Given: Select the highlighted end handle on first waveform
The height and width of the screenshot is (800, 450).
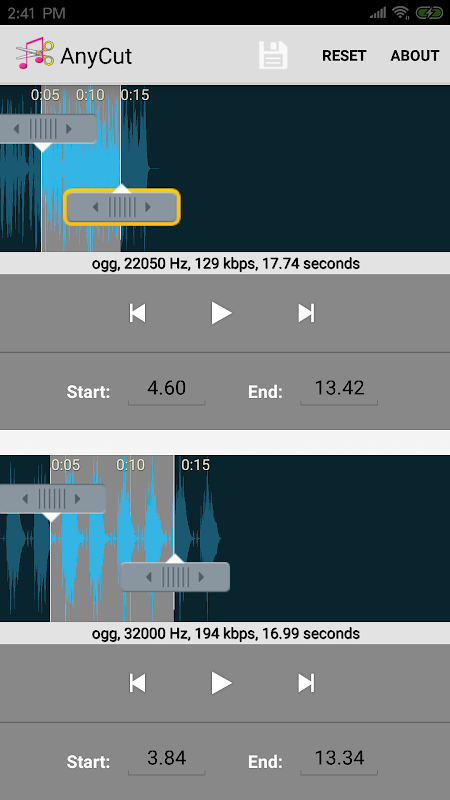Looking at the screenshot, I should tap(122, 207).
